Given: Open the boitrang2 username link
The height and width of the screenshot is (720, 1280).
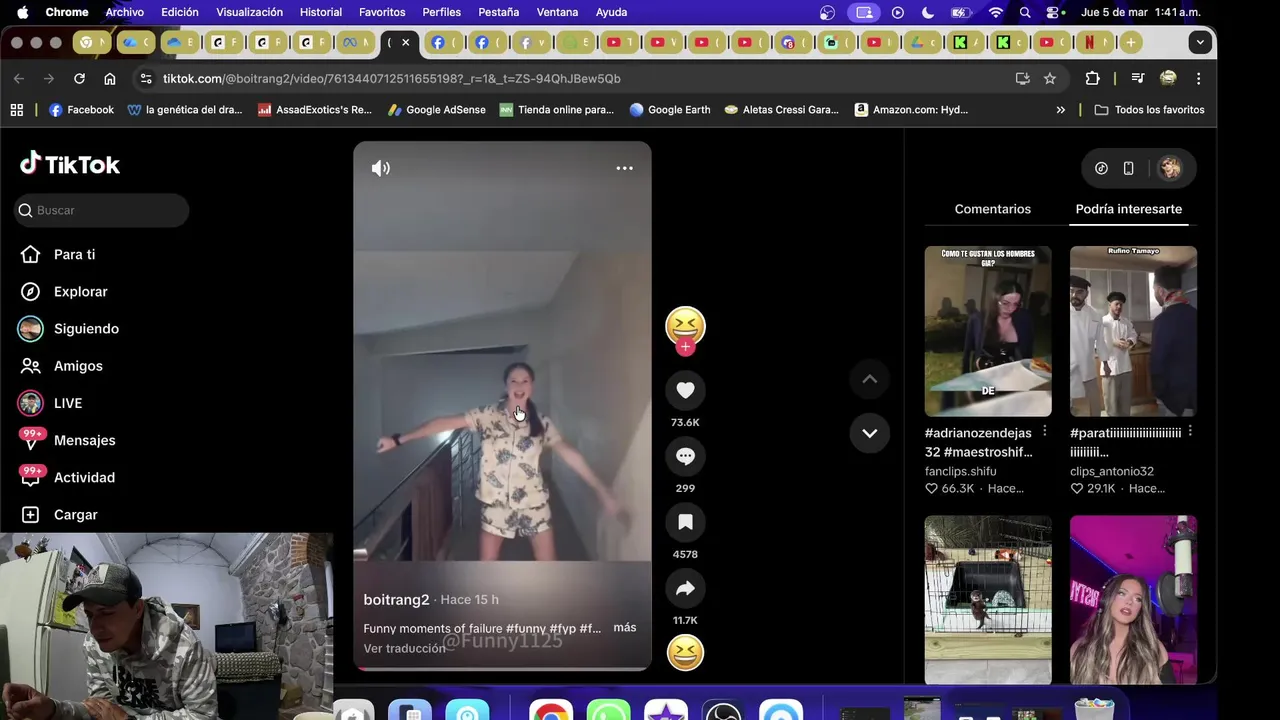Looking at the screenshot, I should [396, 599].
